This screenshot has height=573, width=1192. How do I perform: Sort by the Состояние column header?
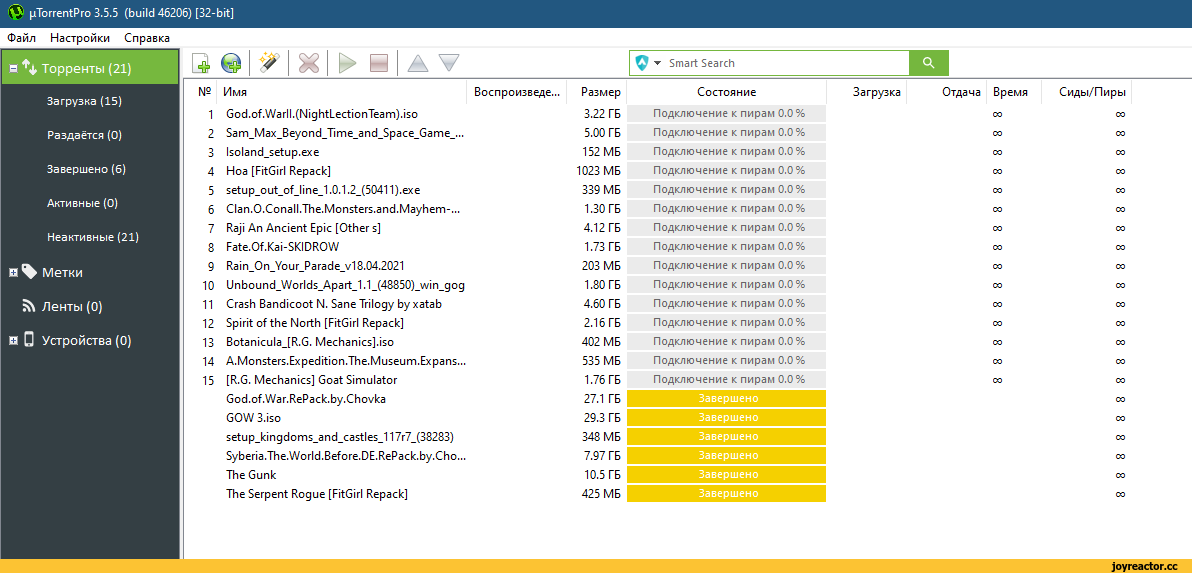tap(726, 92)
